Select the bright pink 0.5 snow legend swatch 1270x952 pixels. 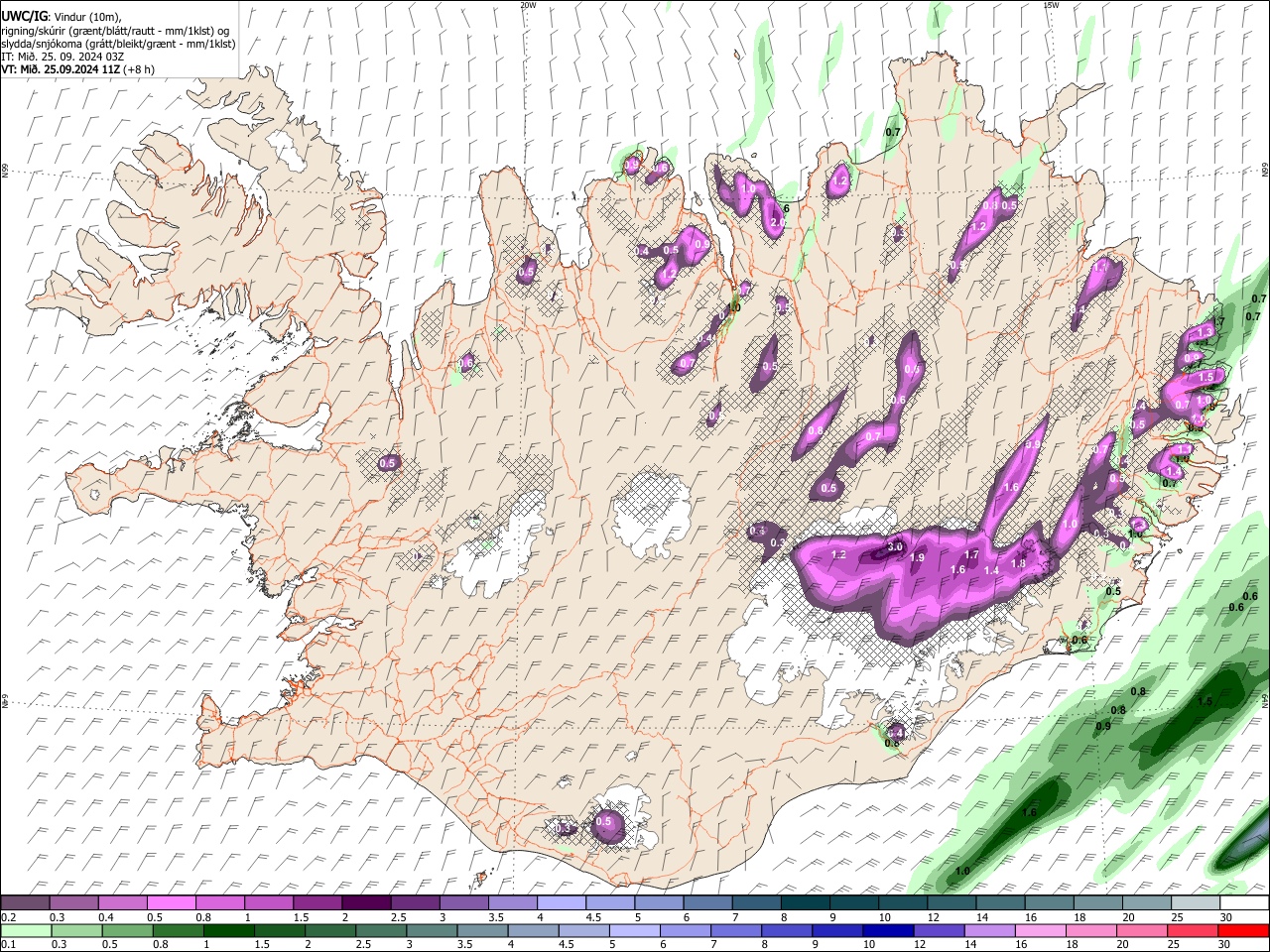click(x=172, y=903)
